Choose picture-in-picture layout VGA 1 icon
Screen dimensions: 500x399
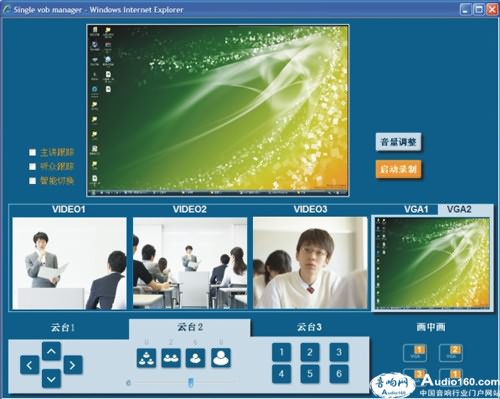[x=415, y=353]
